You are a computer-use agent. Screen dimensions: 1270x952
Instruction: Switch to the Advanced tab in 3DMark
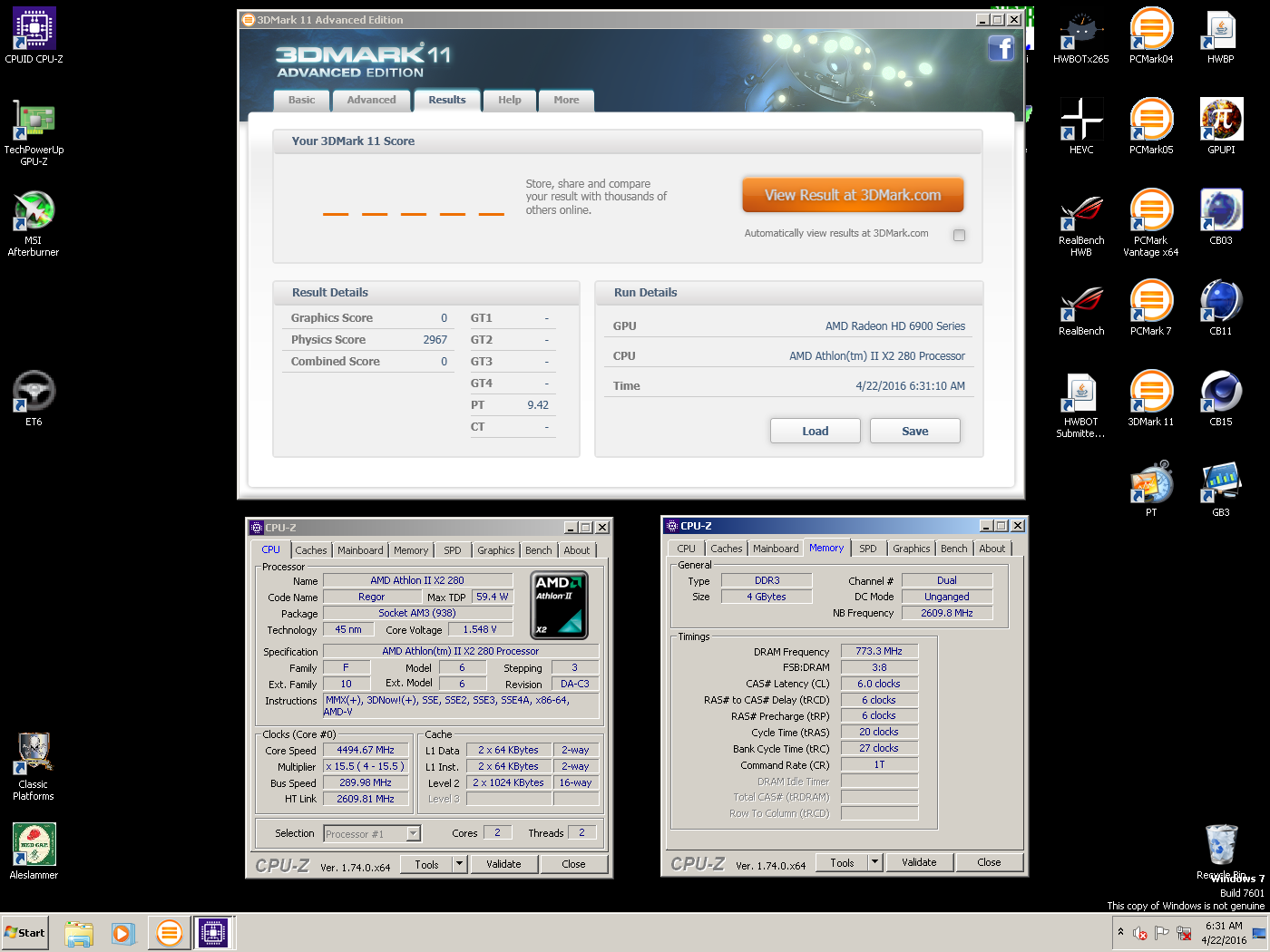tap(372, 100)
